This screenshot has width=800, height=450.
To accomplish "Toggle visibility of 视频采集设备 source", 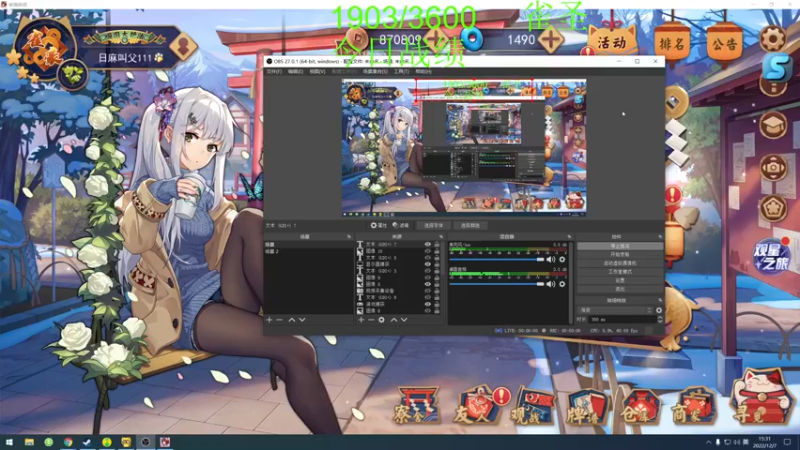I will pos(428,291).
